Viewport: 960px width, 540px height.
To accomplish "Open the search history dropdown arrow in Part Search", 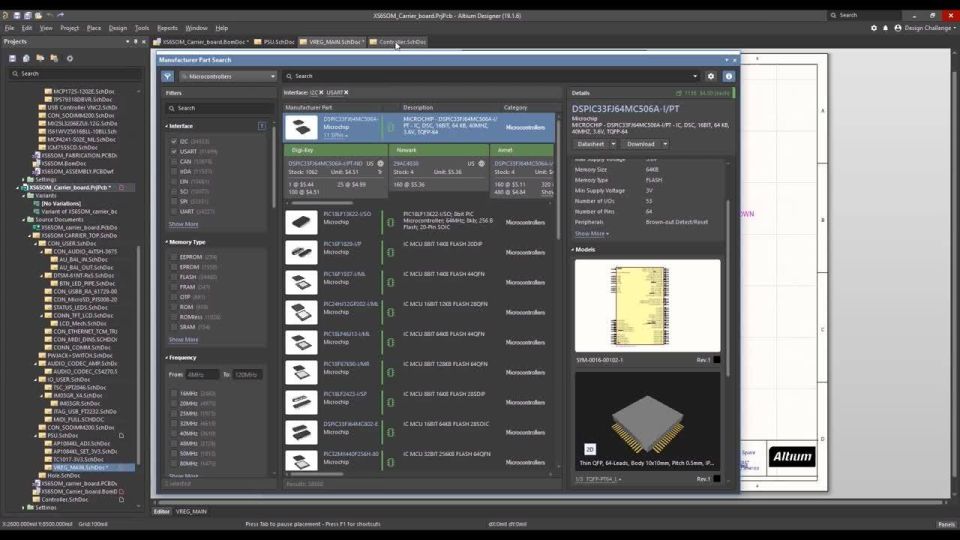I will point(695,77).
